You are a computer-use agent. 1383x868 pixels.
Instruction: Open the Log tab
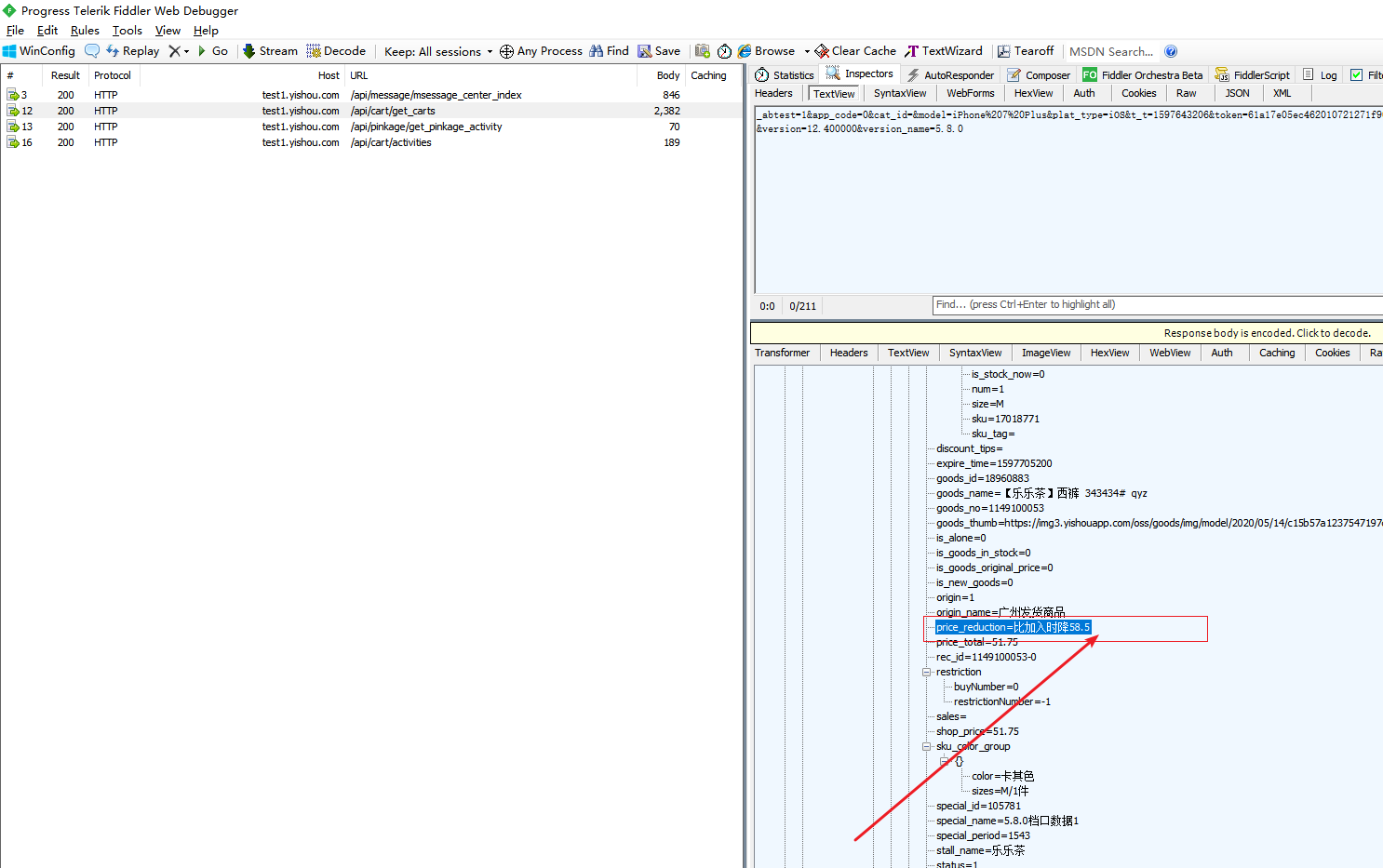1320,74
